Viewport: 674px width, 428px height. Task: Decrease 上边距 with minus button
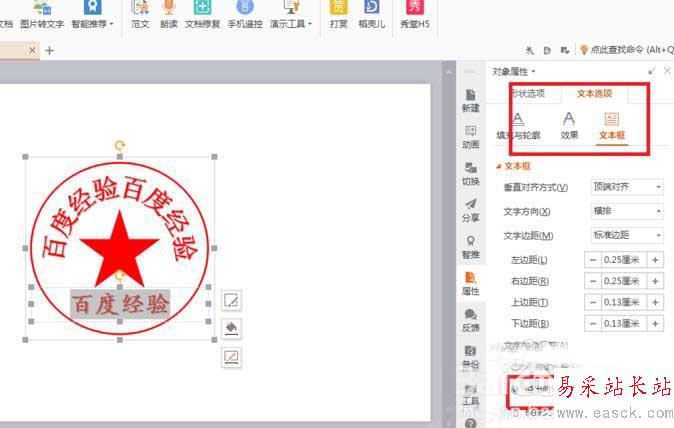[593, 302]
